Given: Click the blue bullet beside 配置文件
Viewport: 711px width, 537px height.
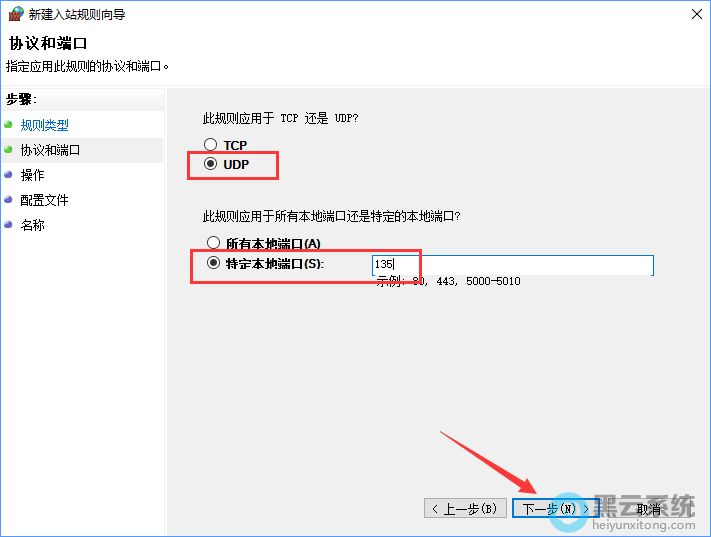Looking at the screenshot, I should pos(9,200).
